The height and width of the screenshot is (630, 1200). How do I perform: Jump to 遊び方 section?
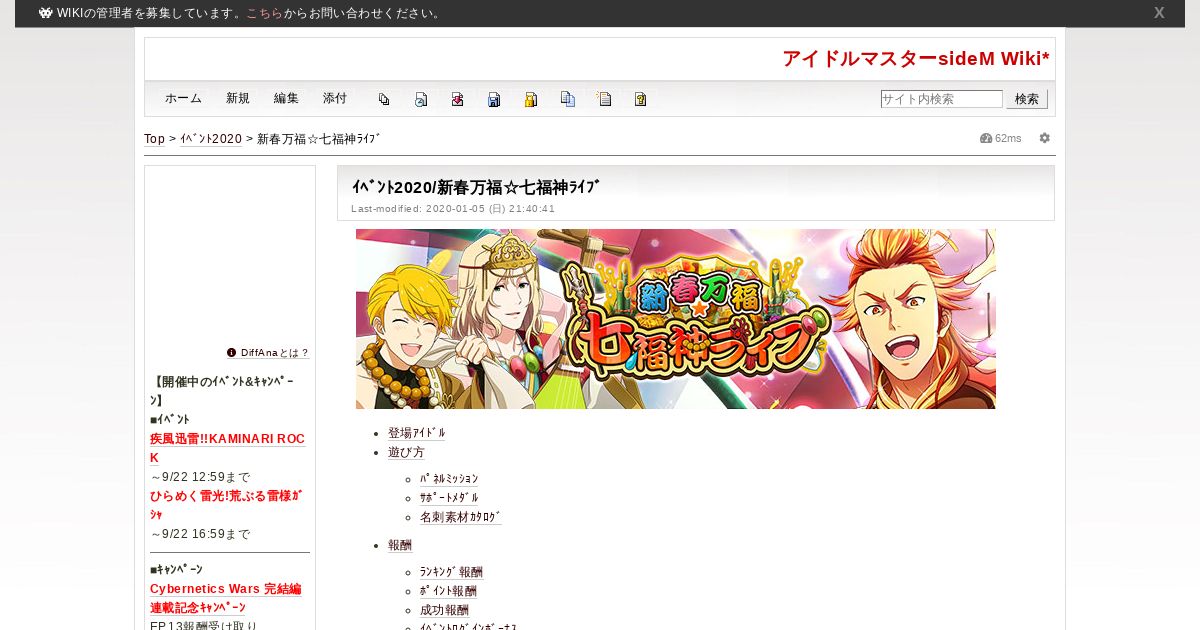coord(406,452)
